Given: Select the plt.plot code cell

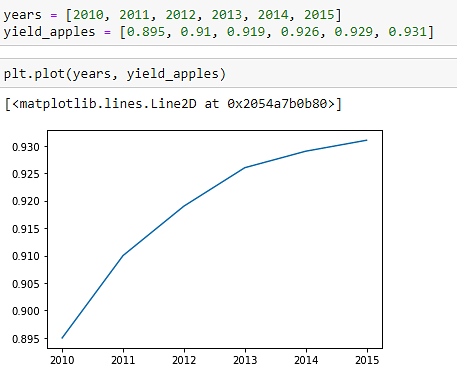Looking at the screenshot, I should (x=228, y=73).
